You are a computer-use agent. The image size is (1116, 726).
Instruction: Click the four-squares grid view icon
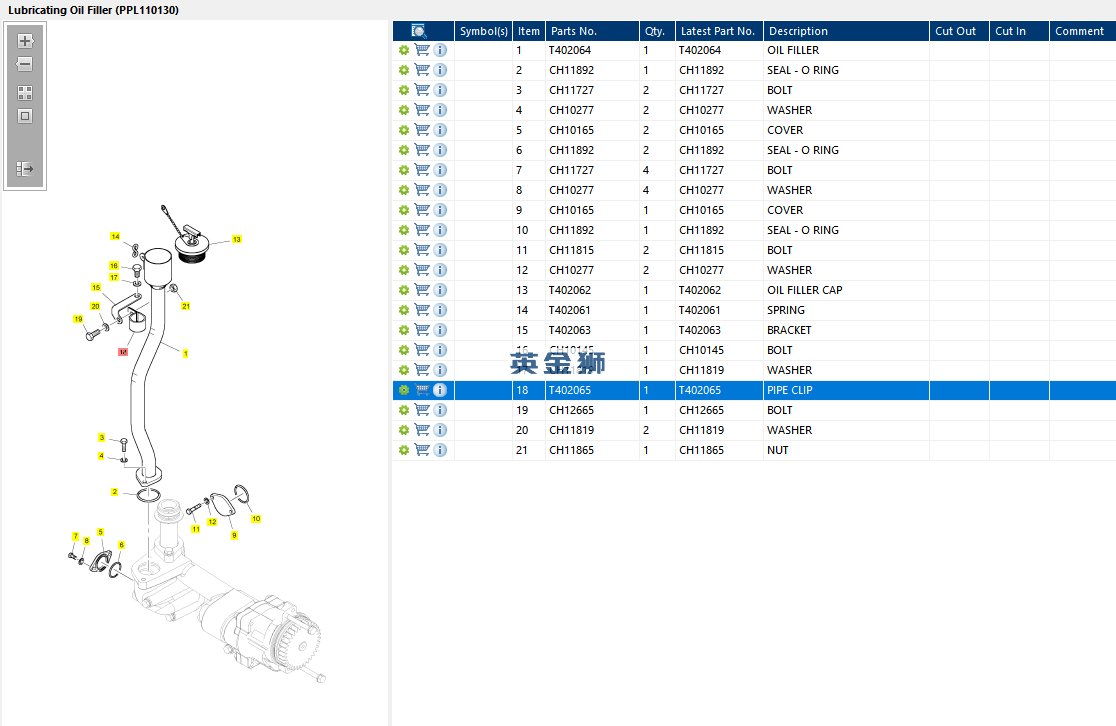tap(25, 93)
